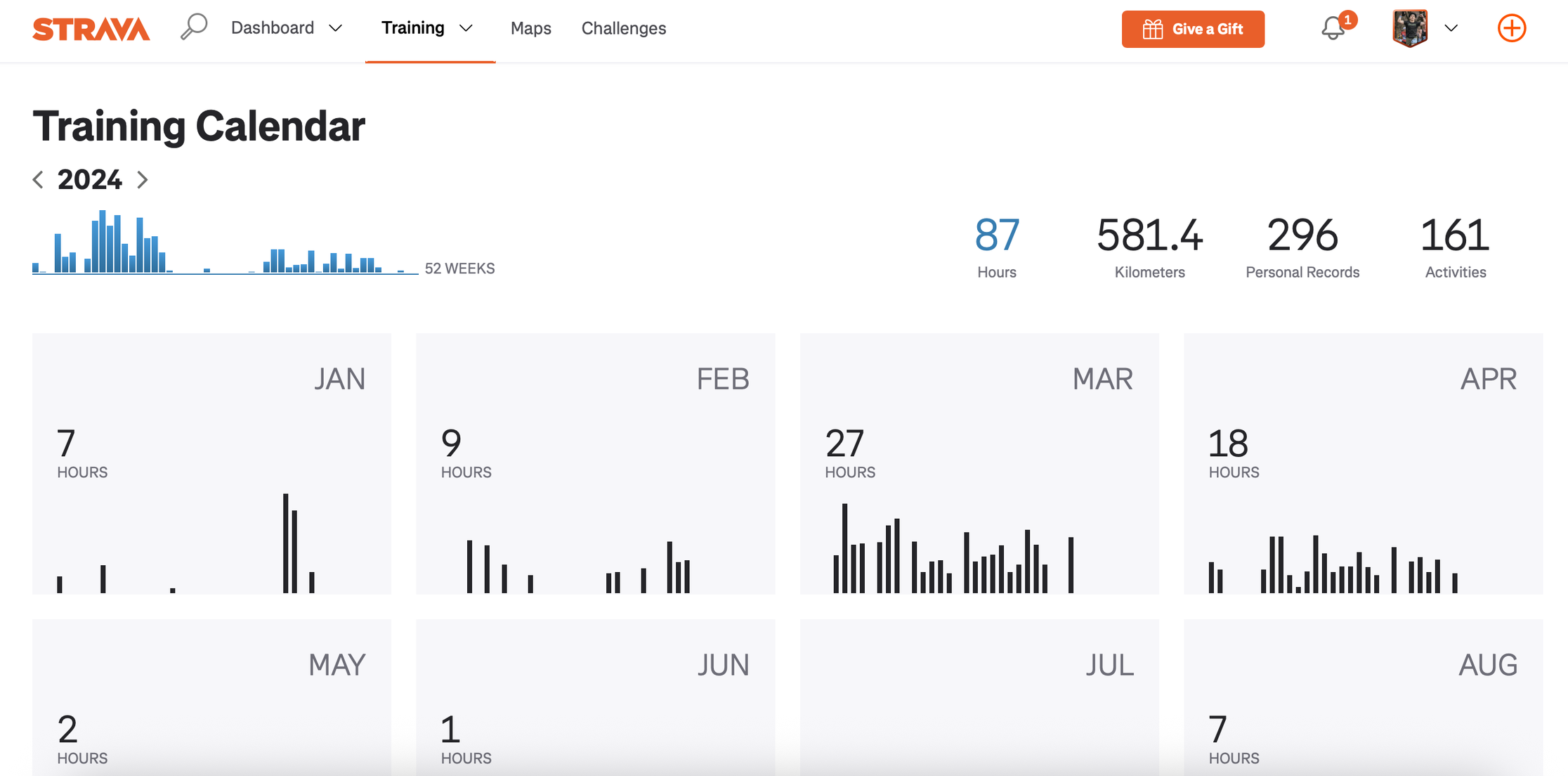Open the APR month card
The width and height of the screenshot is (1568, 776).
(x=1364, y=464)
